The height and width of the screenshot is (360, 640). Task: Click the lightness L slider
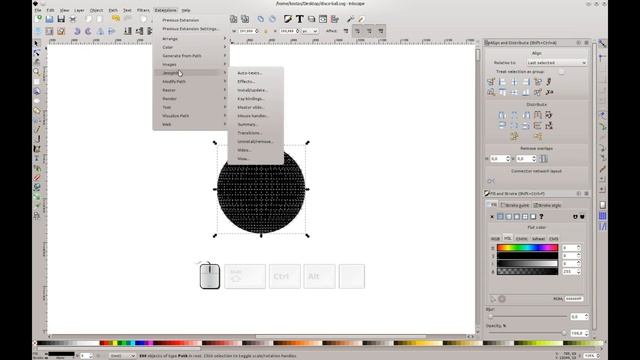tap(527, 264)
